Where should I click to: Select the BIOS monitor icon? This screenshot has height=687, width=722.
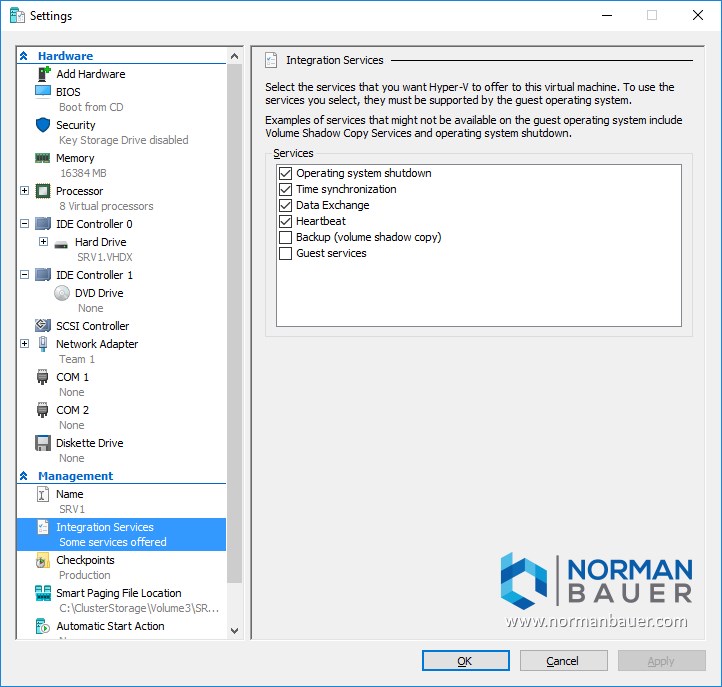click(43, 91)
